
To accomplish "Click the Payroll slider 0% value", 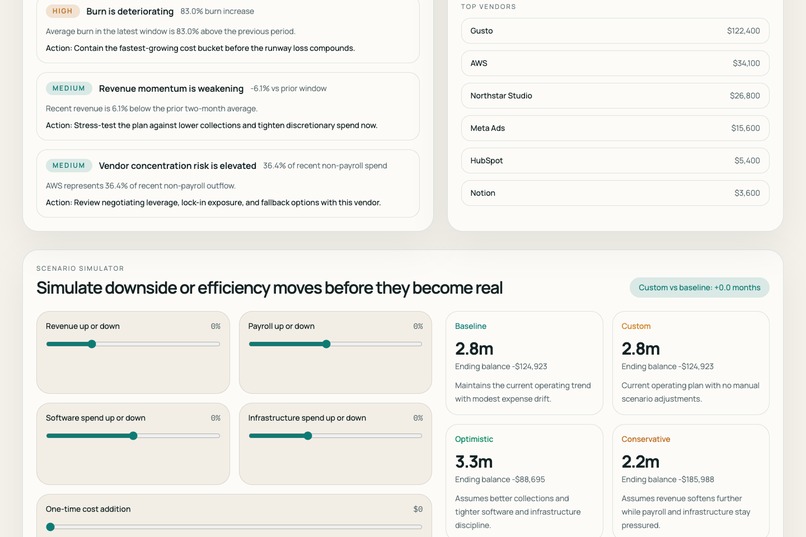I will pos(418,326).
